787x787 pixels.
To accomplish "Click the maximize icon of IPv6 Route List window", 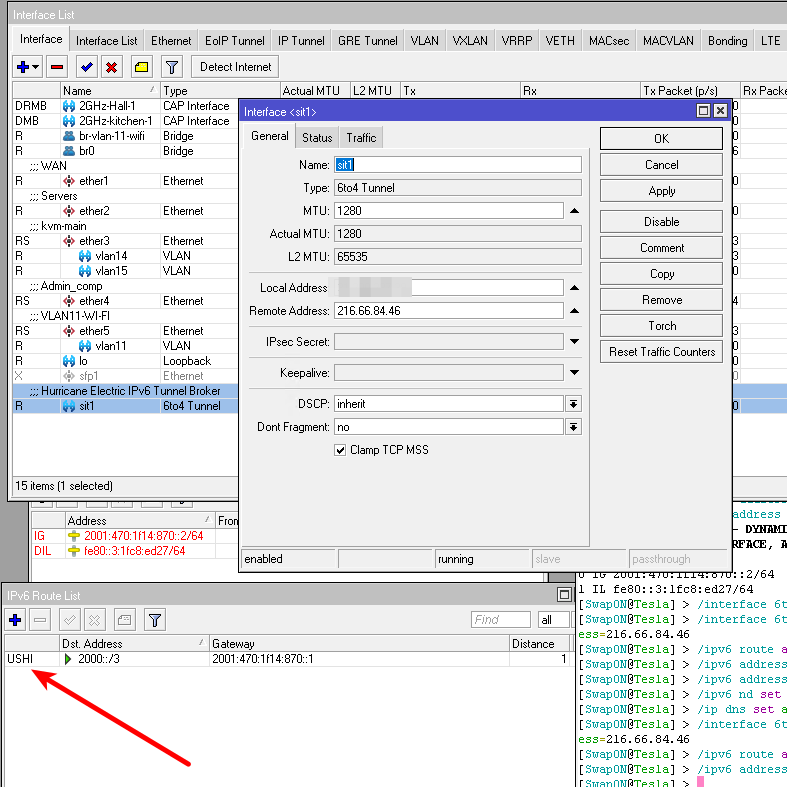I will click(564, 595).
